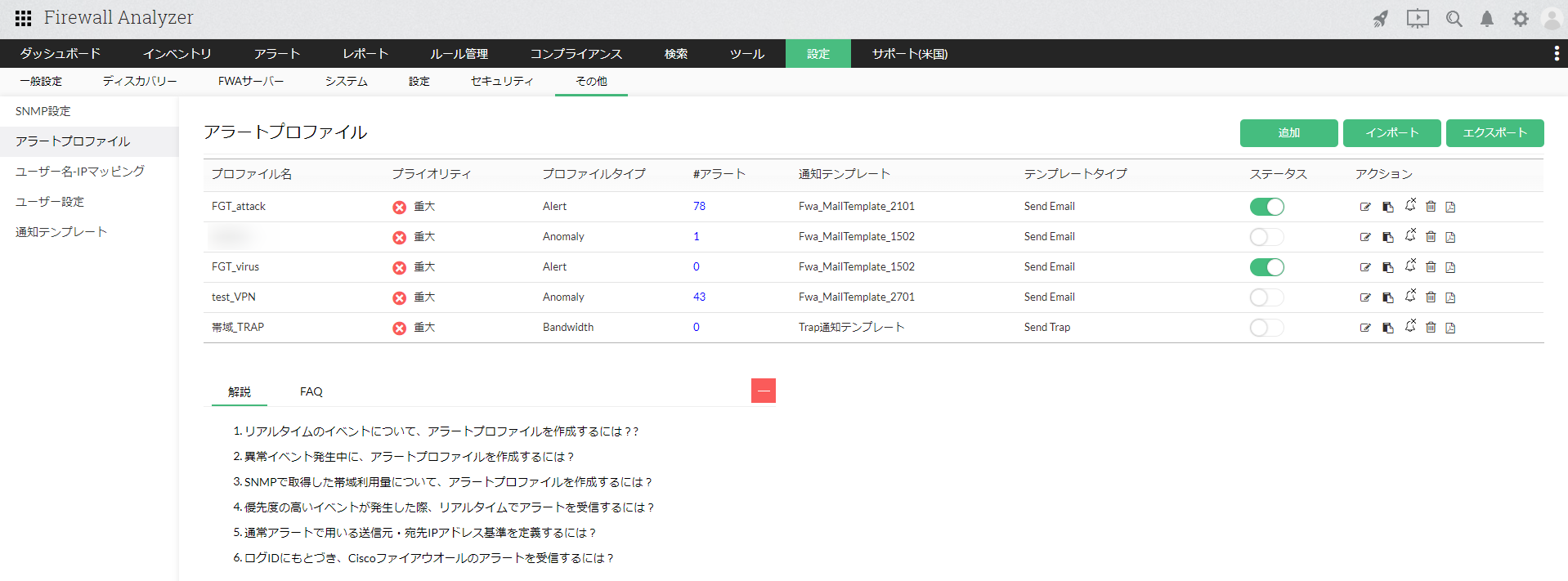Enable the 帯域_TRAP status toggle
The image size is (1568, 581).
pos(1266,328)
